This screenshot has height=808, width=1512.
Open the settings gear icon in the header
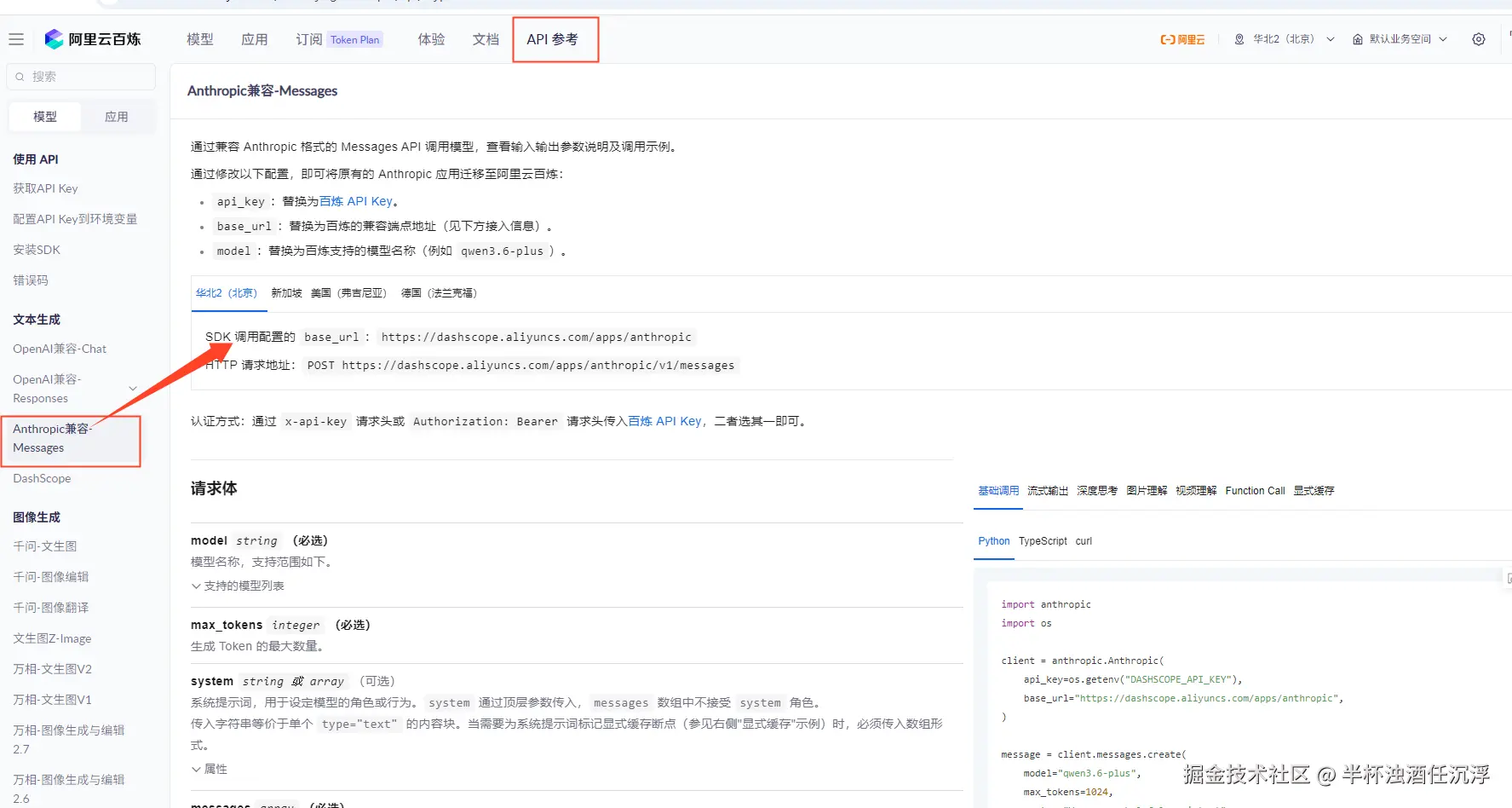[x=1479, y=39]
